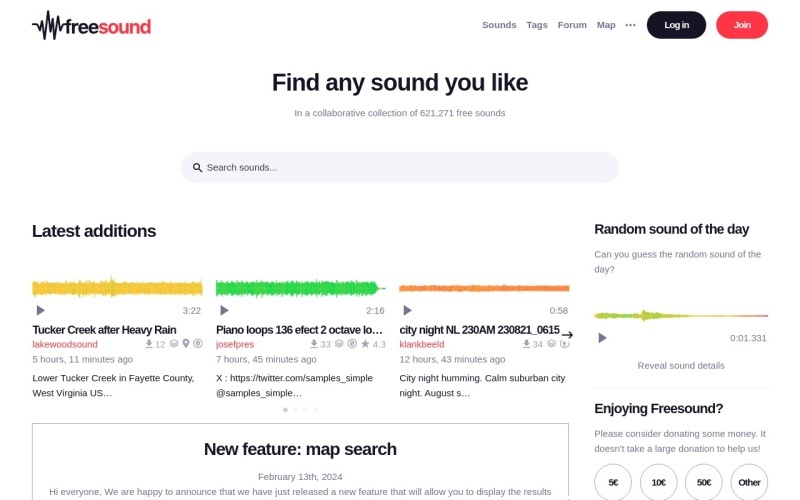This screenshot has width=800, height=500.
Task: Open user josefpres profile
Action: [235, 344]
